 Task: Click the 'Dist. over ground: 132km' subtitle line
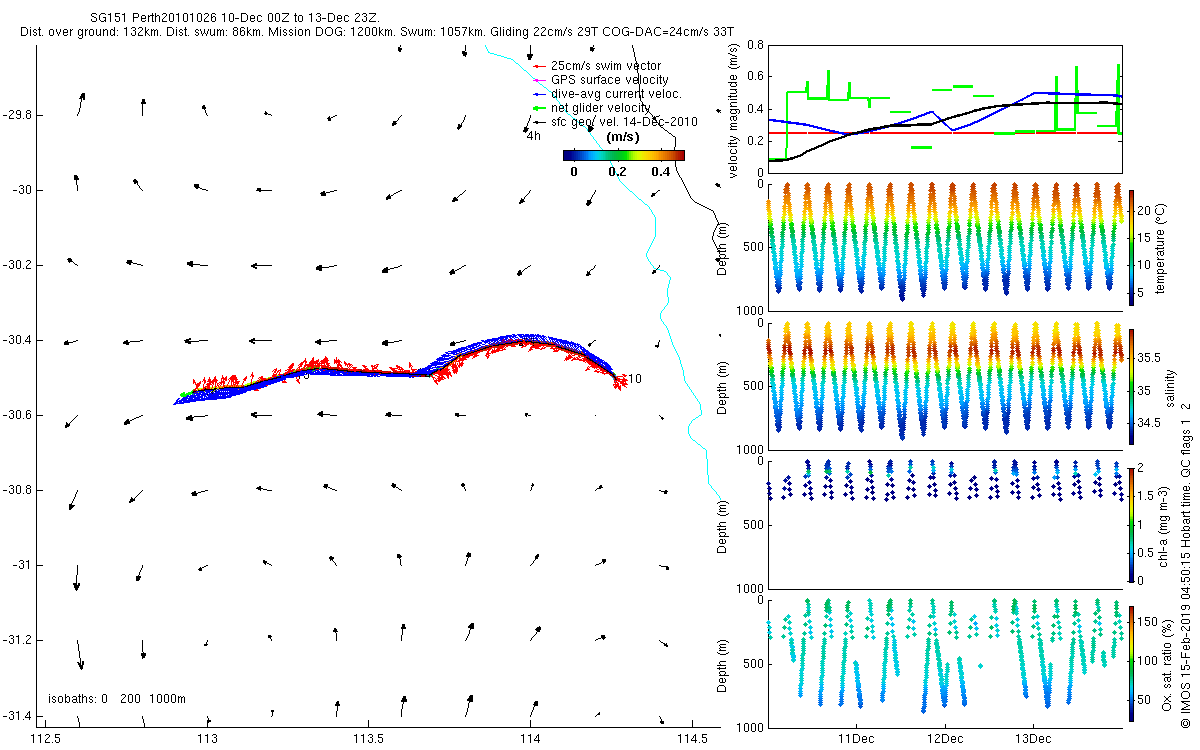(x=377, y=33)
